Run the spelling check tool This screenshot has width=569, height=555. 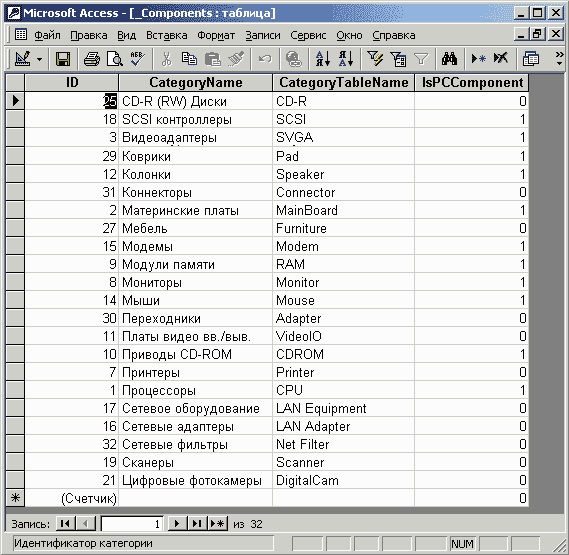click(138, 59)
